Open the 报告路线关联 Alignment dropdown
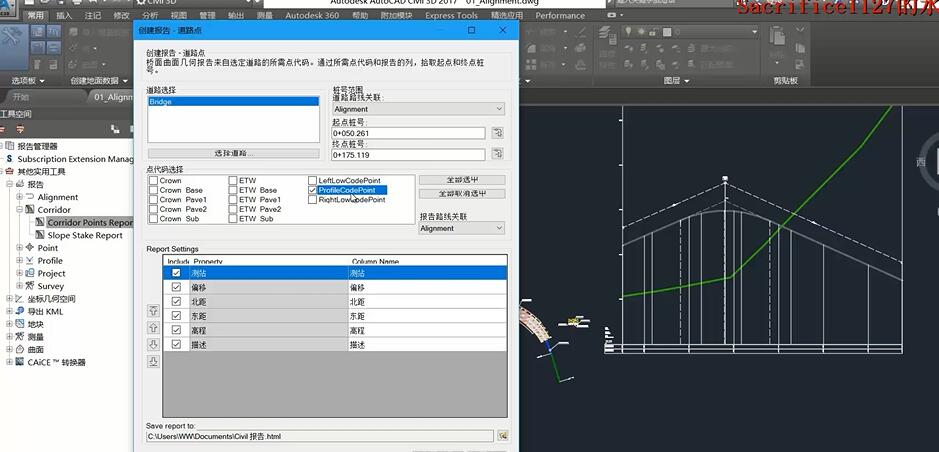Screen dimensions: 939x452 (461, 228)
